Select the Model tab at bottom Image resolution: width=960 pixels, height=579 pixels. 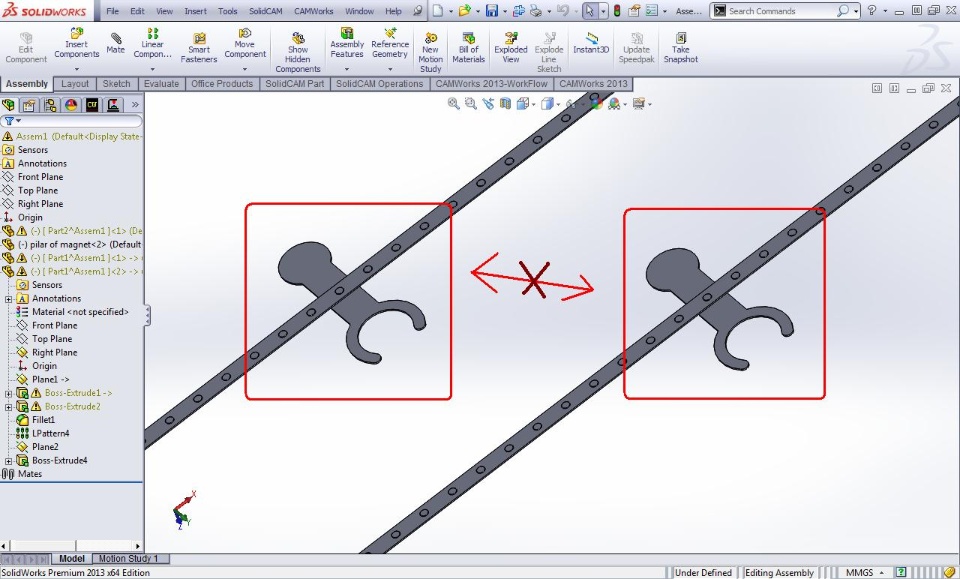tap(72, 558)
